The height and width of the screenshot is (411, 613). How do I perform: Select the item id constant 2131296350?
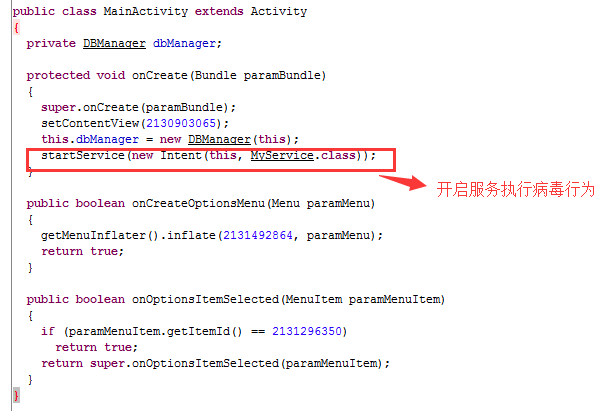pos(307,332)
